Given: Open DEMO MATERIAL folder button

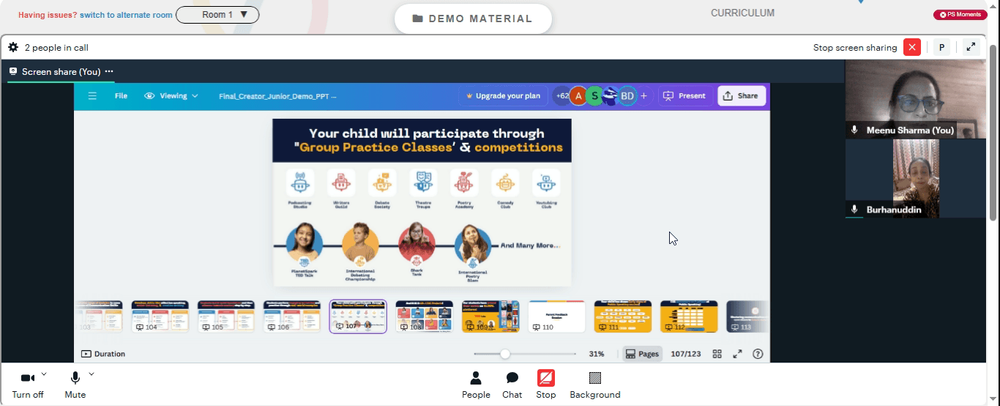Looking at the screenshot, I should (473, 18).
